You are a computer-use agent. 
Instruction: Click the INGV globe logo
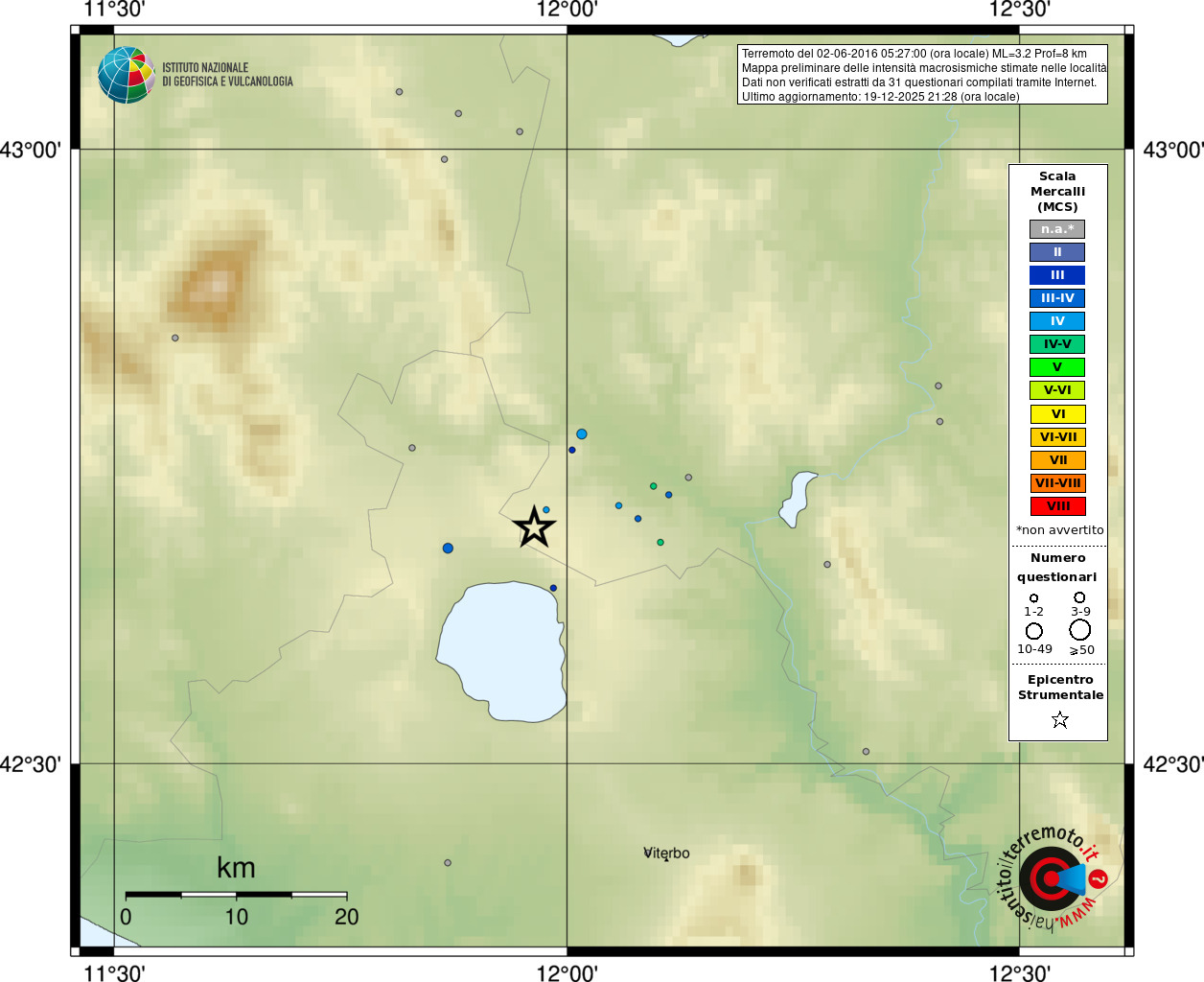coord(127,75)
